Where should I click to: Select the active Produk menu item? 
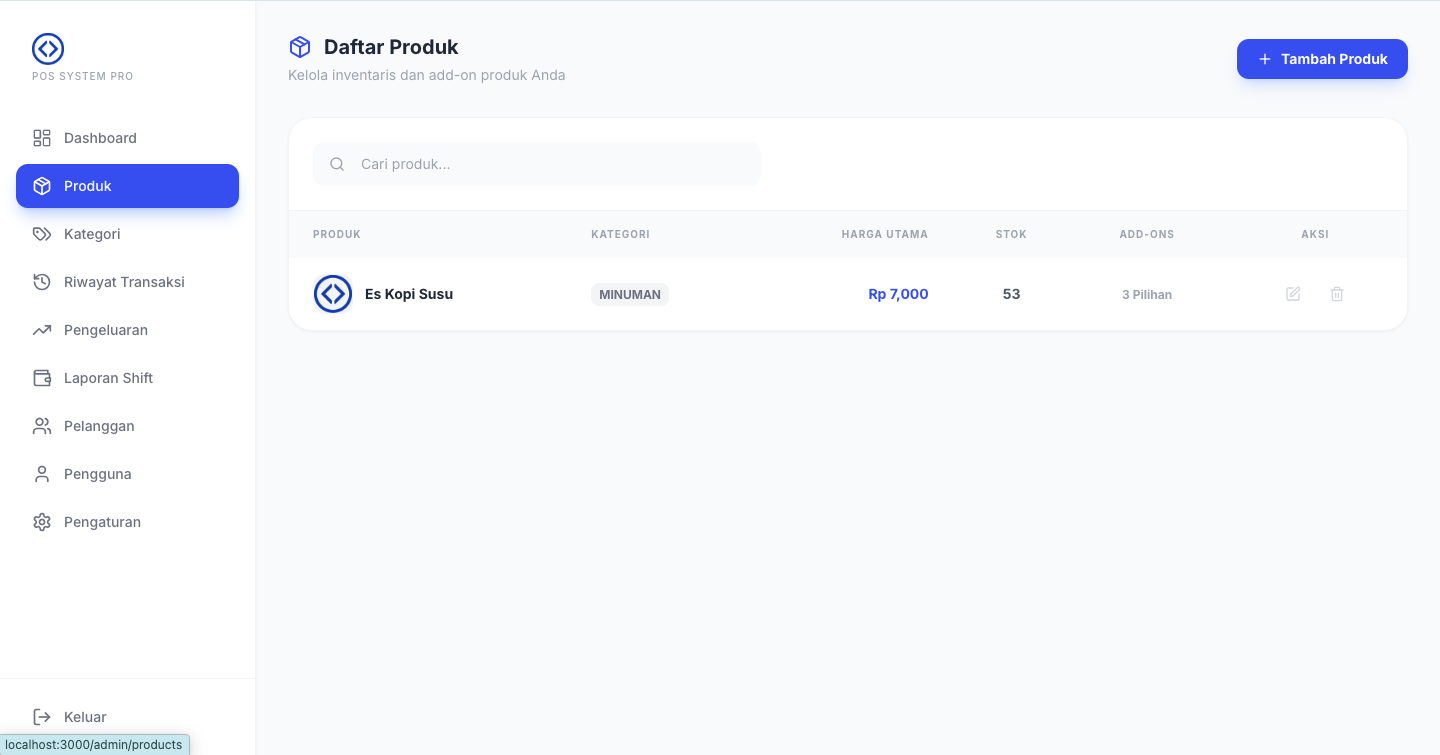[127, 186]
